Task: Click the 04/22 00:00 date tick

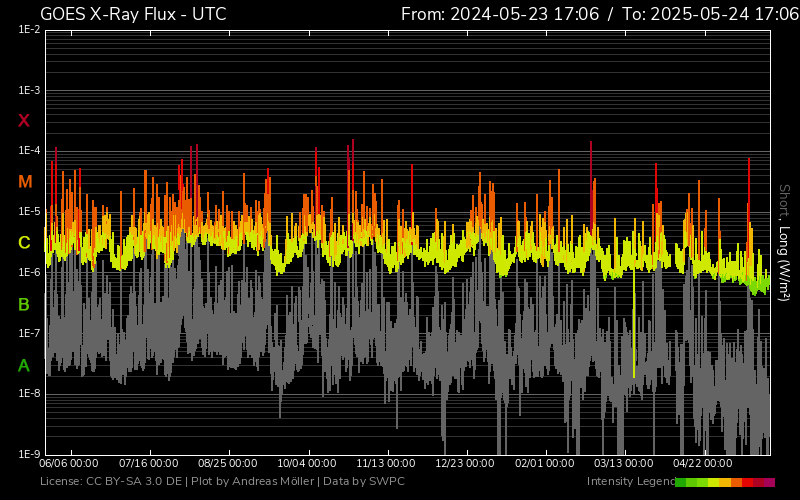Action: [703, 464]
